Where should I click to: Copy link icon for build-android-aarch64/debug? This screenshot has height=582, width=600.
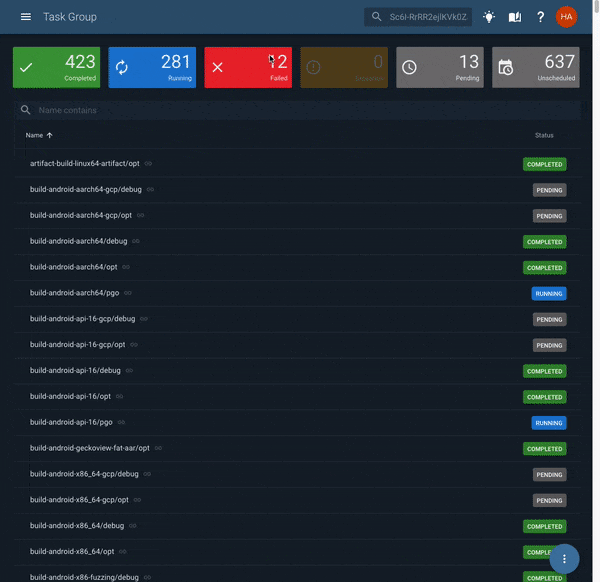coord(136,241)
